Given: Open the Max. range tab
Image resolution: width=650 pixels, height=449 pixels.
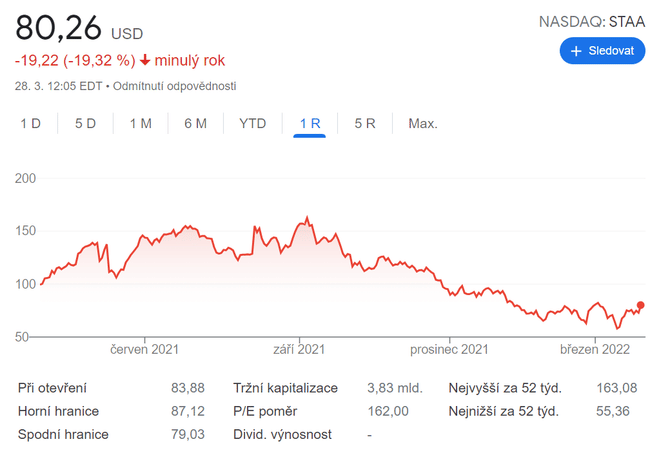Looking at the screenshot, I should pos(422,124).
